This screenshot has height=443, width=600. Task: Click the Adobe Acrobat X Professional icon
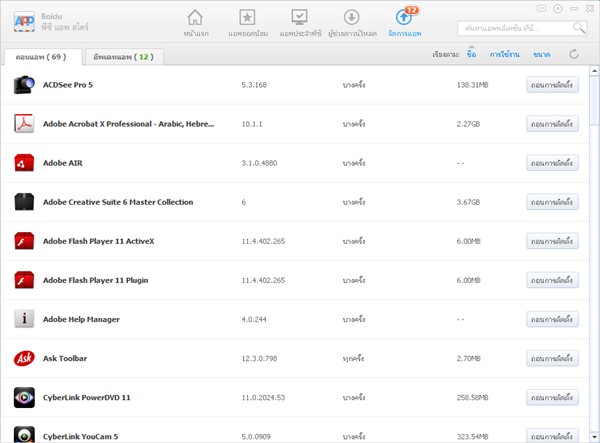[x=24, y=124]
